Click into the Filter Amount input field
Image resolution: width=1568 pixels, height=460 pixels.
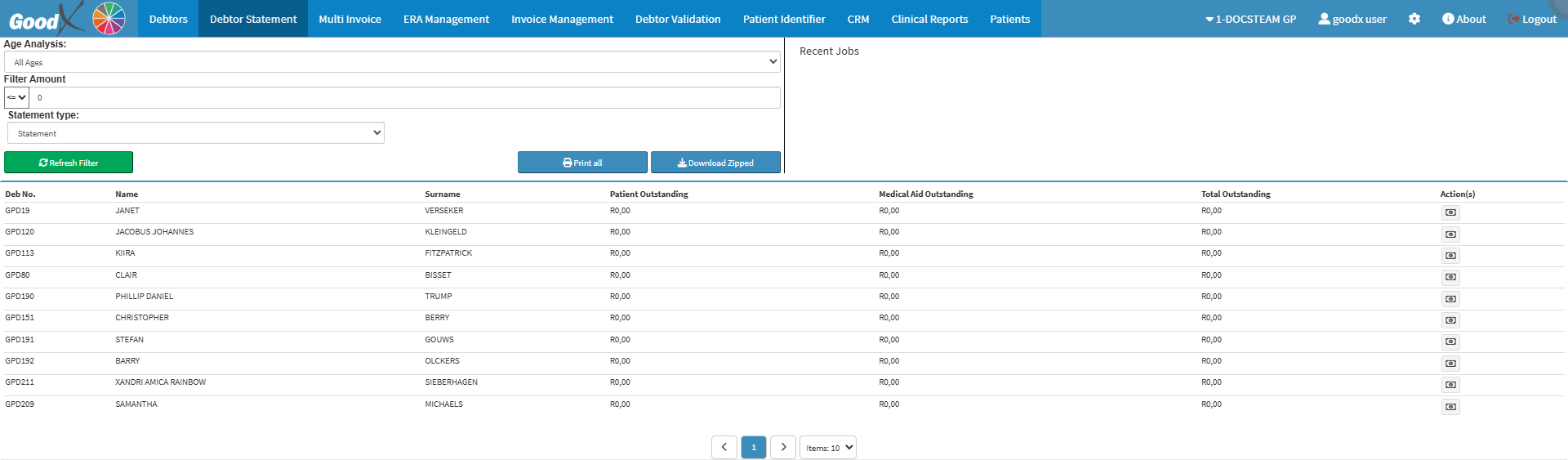[405, 97]
